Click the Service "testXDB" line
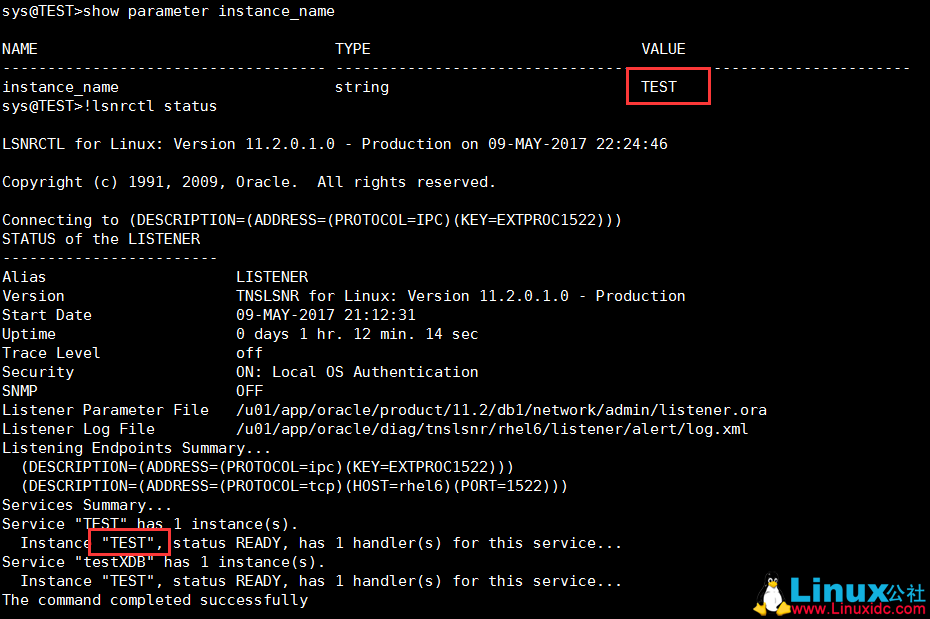Screen dimensions: 930x619 (163, 562)
